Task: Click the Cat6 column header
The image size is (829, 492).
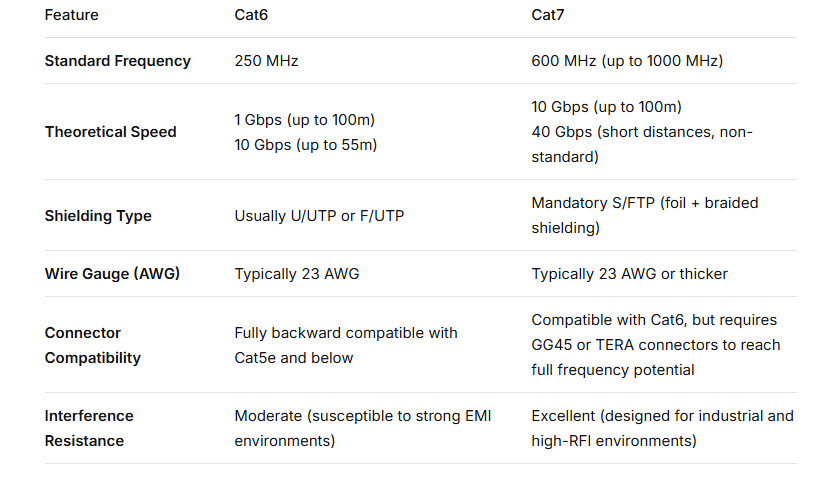Action: [251, 15]
